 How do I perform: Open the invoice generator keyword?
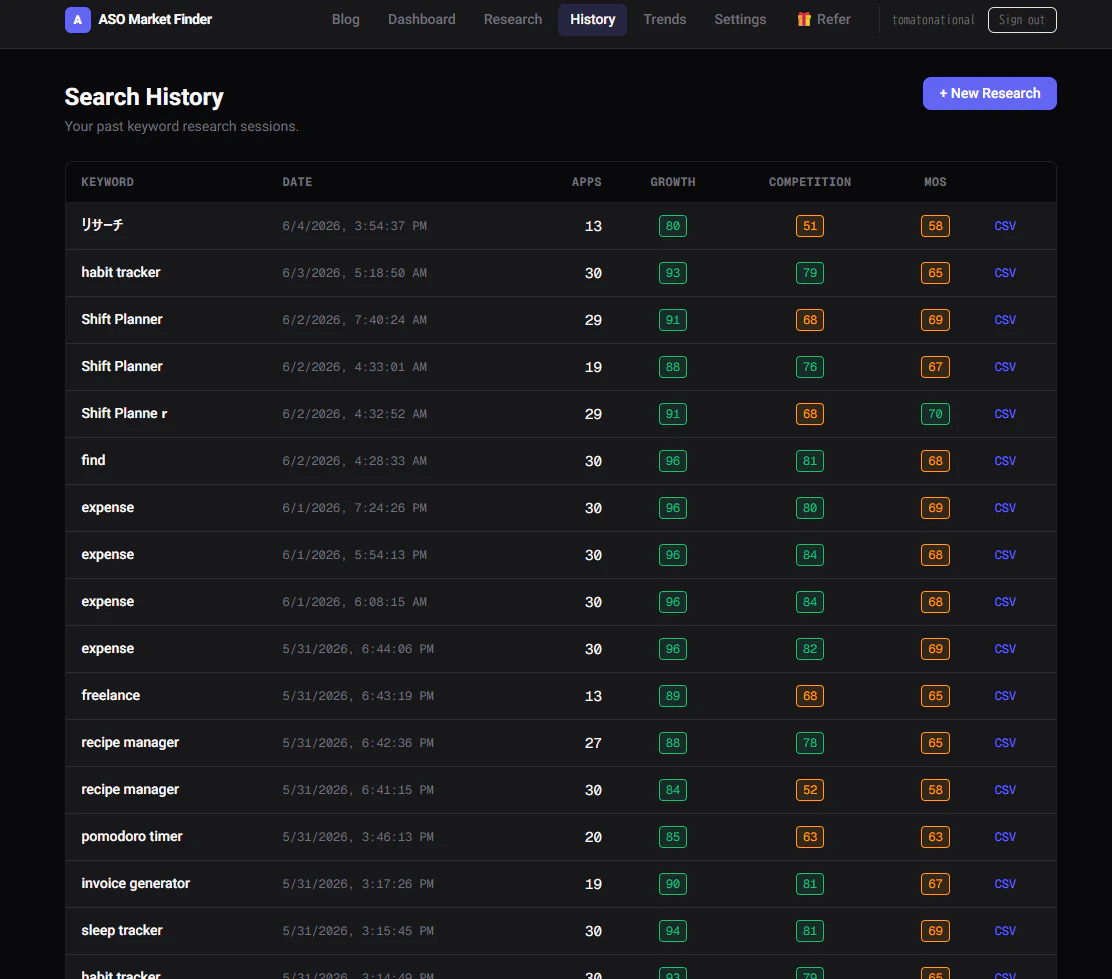point(135,883)
